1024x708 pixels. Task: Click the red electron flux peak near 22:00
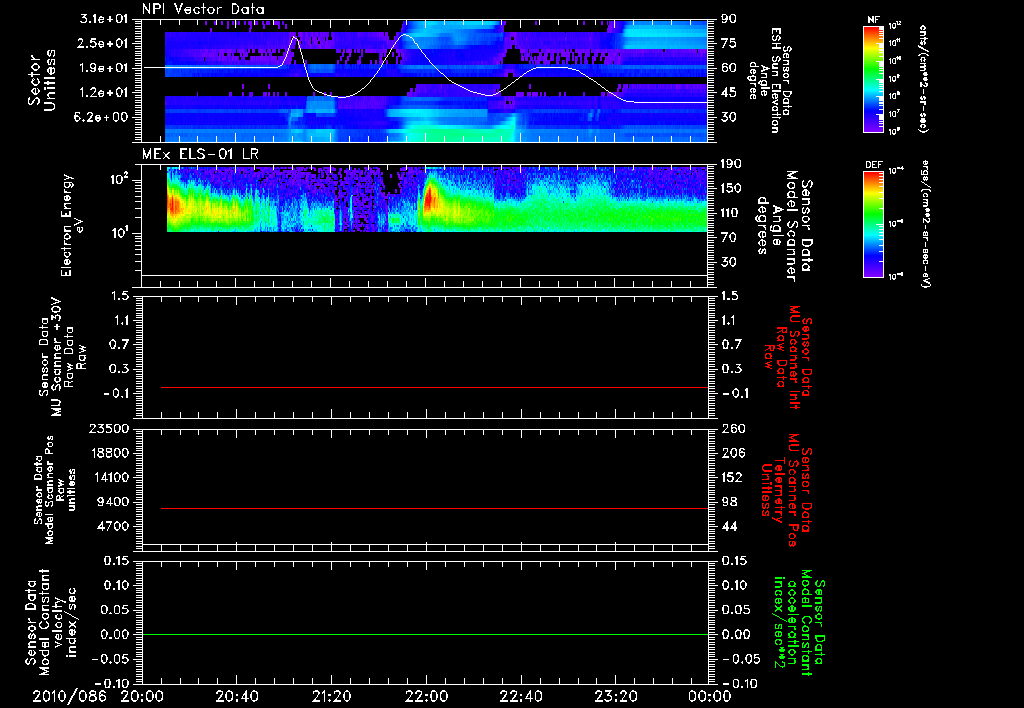click(x=429, y=199)
